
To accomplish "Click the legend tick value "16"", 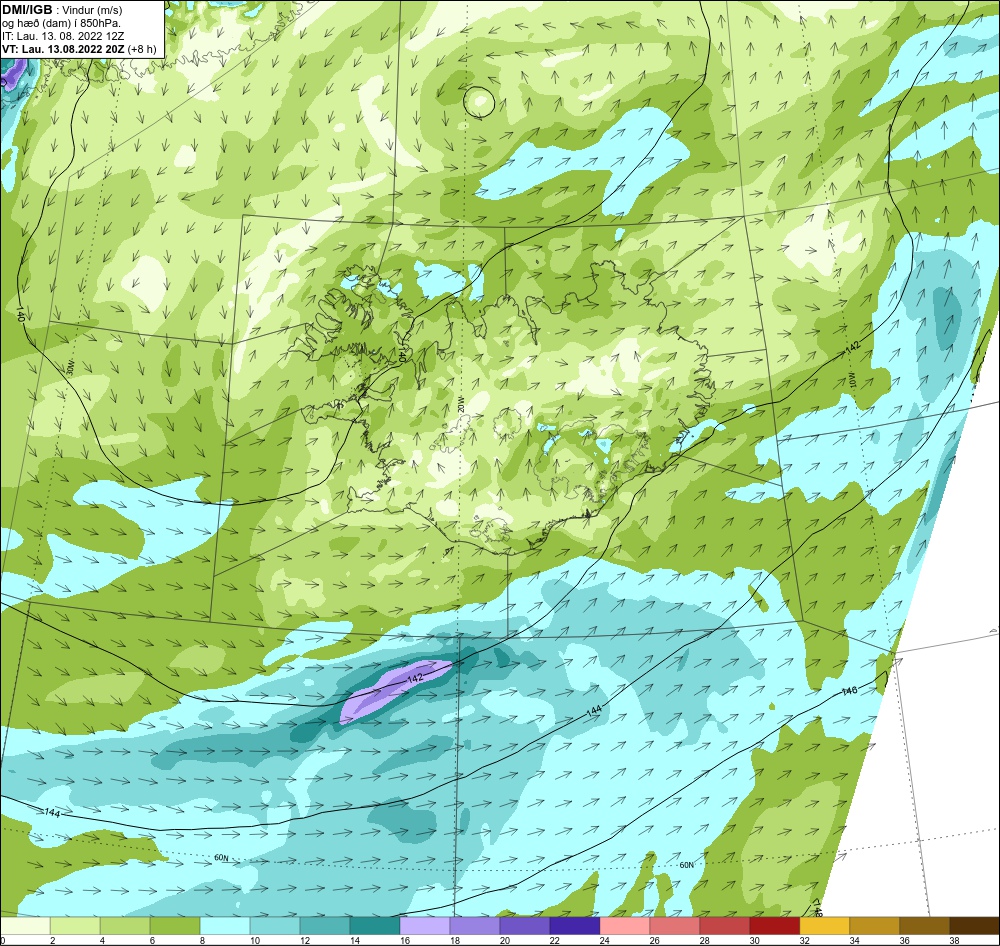I will 404,940.
